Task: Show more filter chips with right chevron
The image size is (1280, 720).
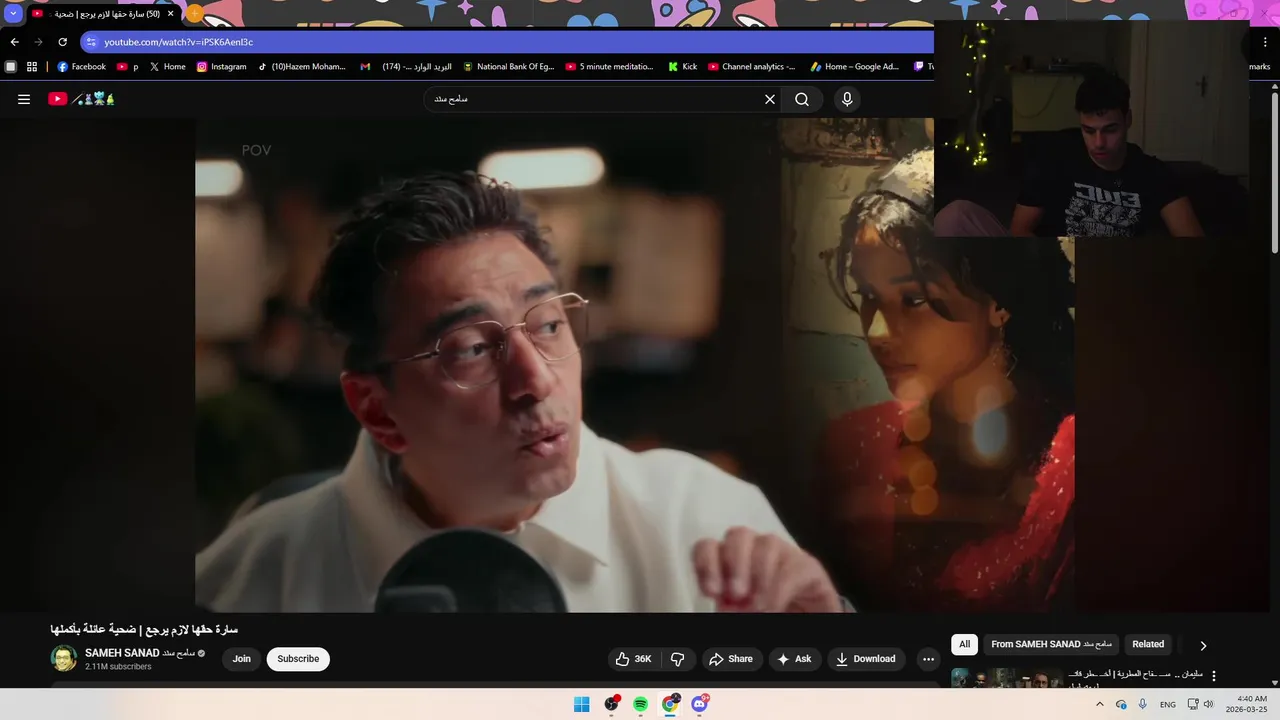Action: pos(1203,646)
